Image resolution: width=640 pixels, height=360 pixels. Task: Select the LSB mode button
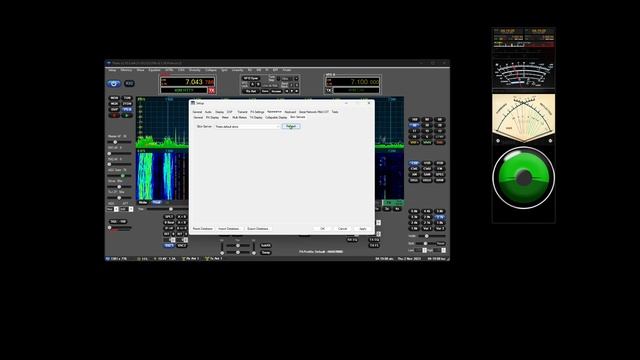415,163
